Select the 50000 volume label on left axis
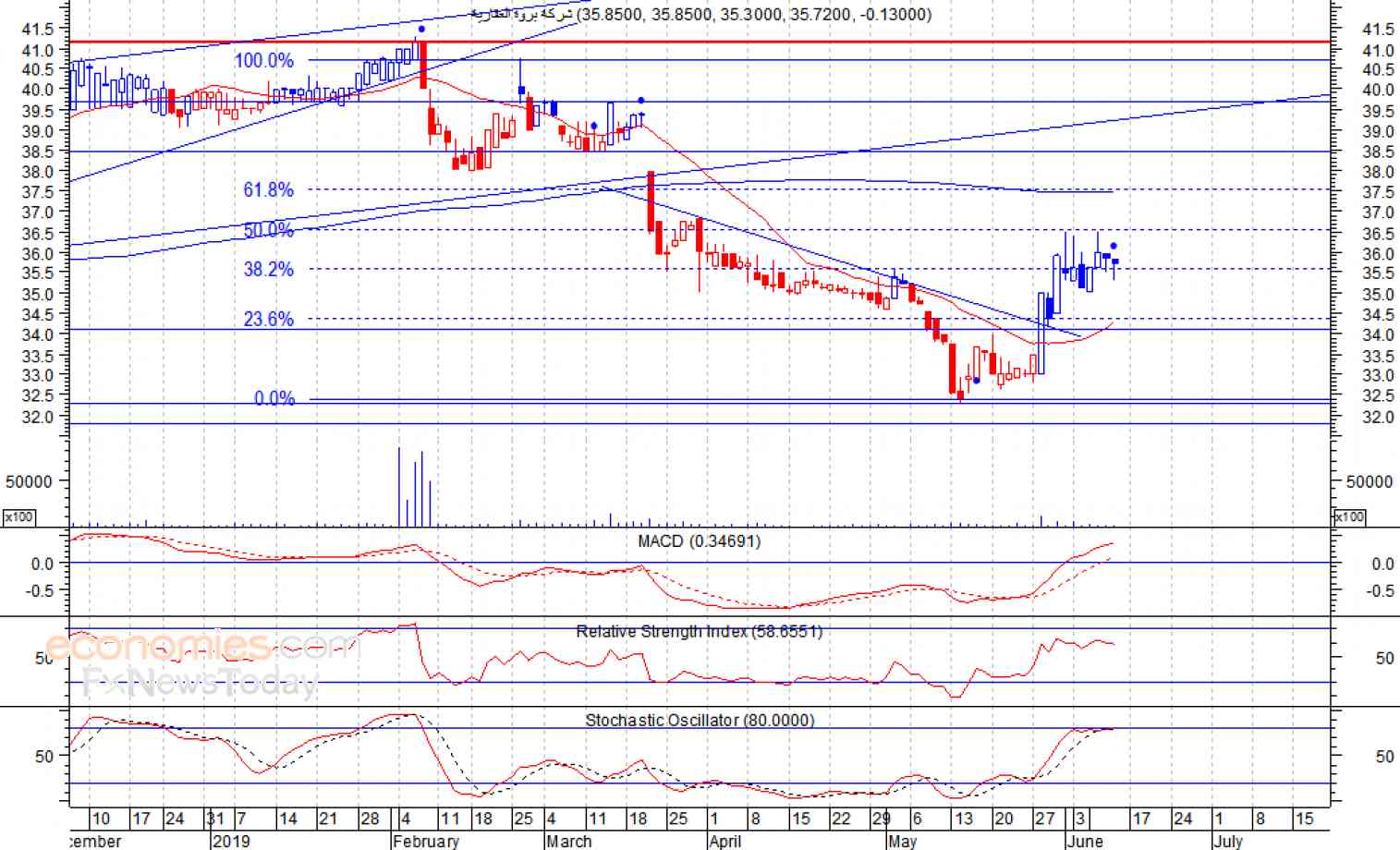Screen dimensions: 1400x850 point(29,481)
